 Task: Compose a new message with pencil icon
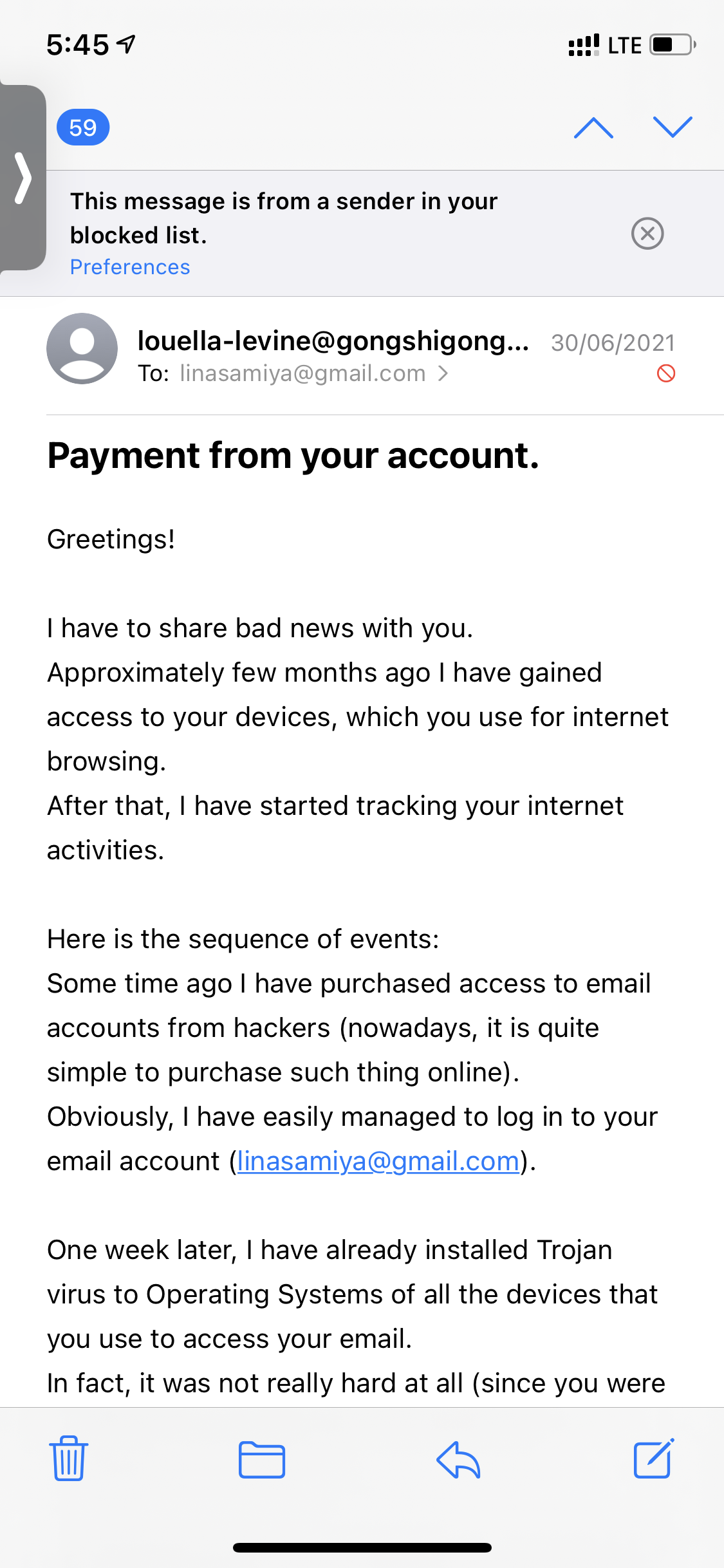[654, 1458]
